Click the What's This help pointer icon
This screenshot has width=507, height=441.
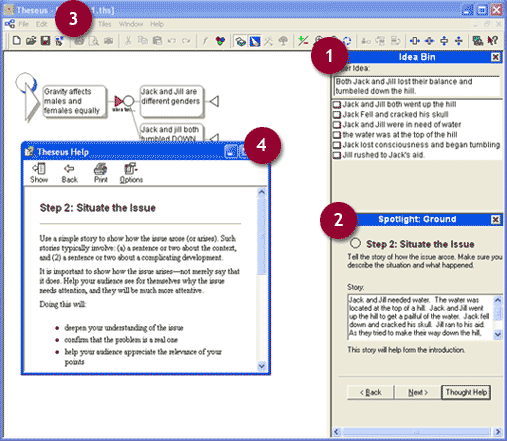(x=492, y=41)
